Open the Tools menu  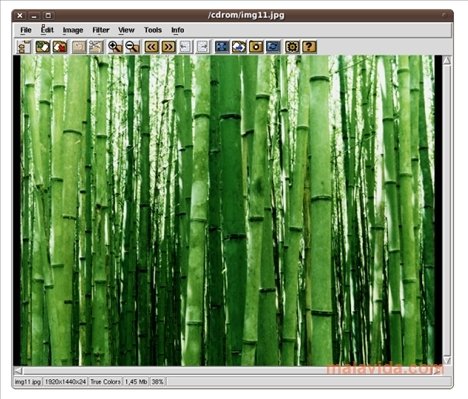point(153,30)
